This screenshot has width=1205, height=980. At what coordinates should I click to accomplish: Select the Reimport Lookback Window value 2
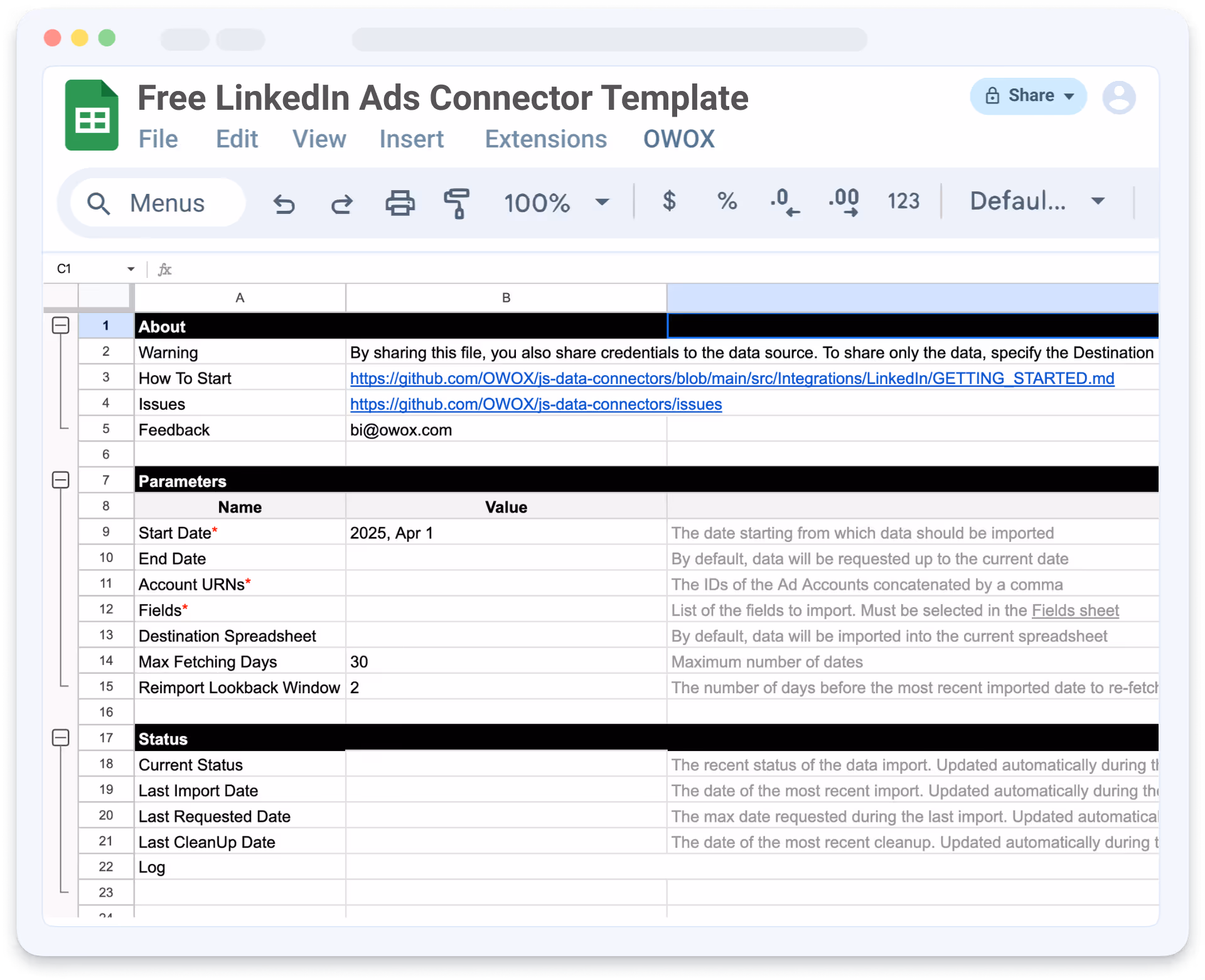(x=506, y=687)
